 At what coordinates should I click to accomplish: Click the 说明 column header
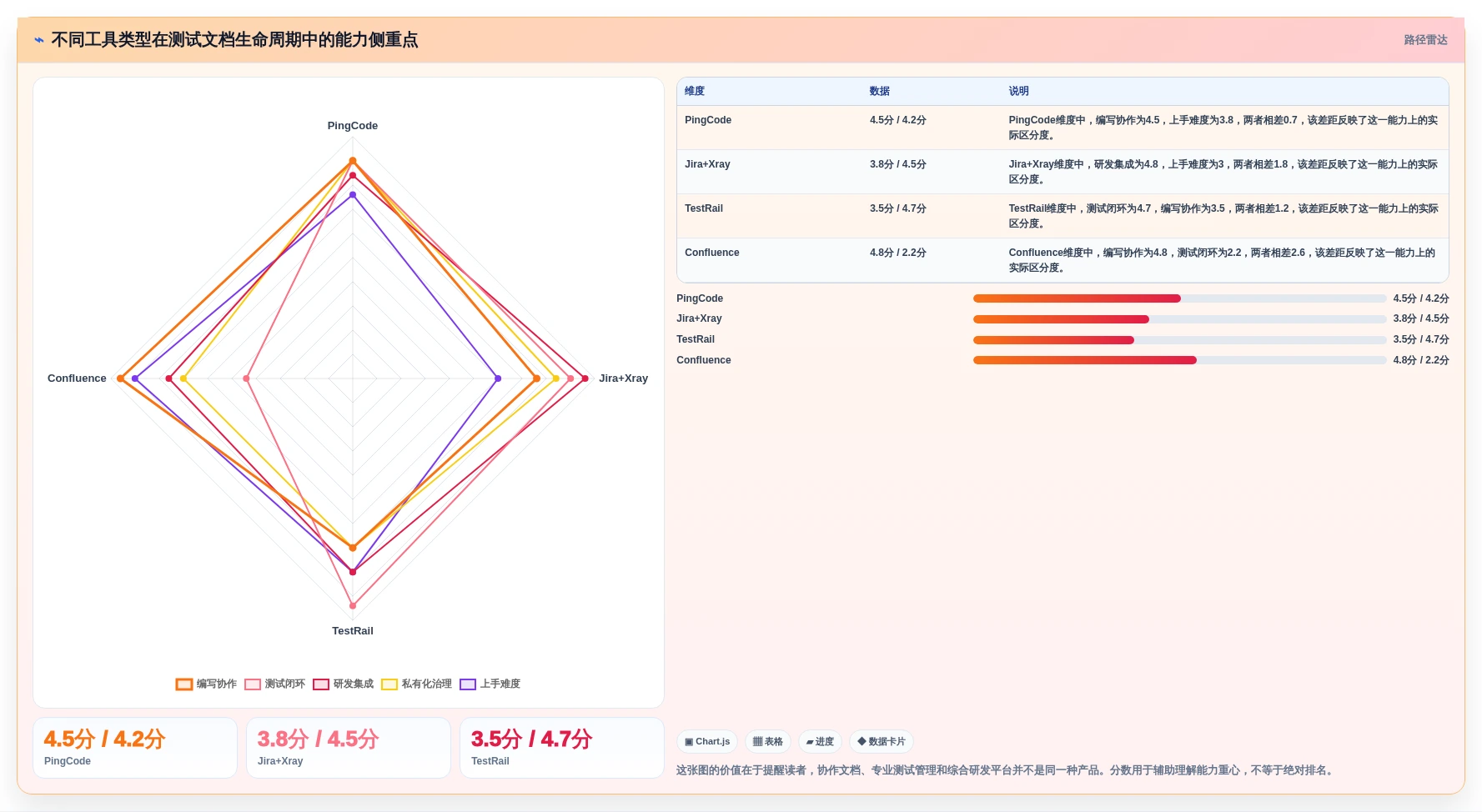(1019, 91)
